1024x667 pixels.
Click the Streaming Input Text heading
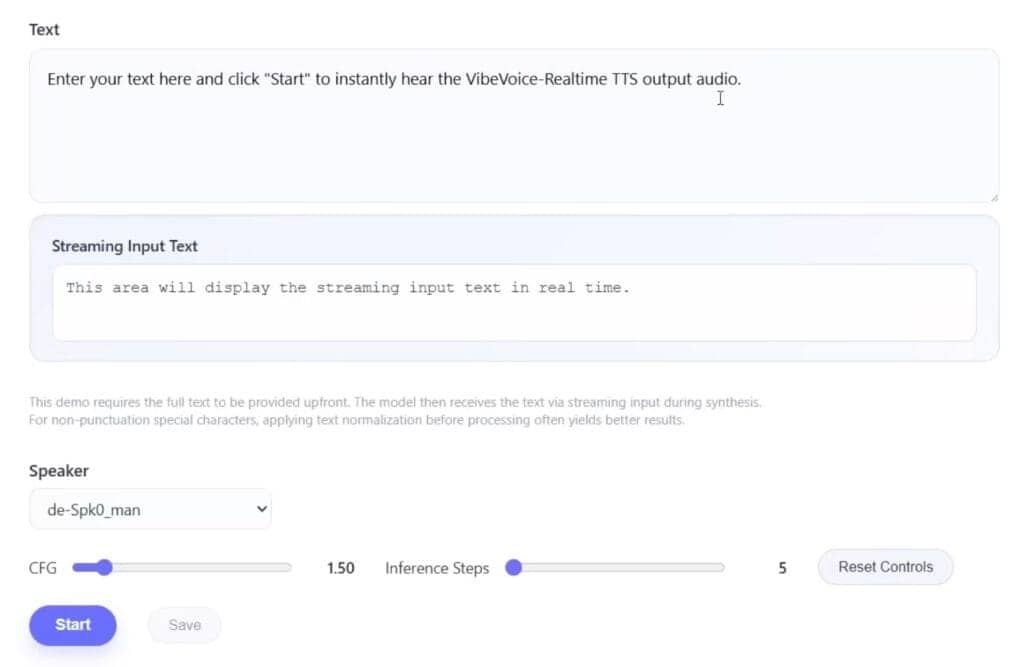coord(124,246)
